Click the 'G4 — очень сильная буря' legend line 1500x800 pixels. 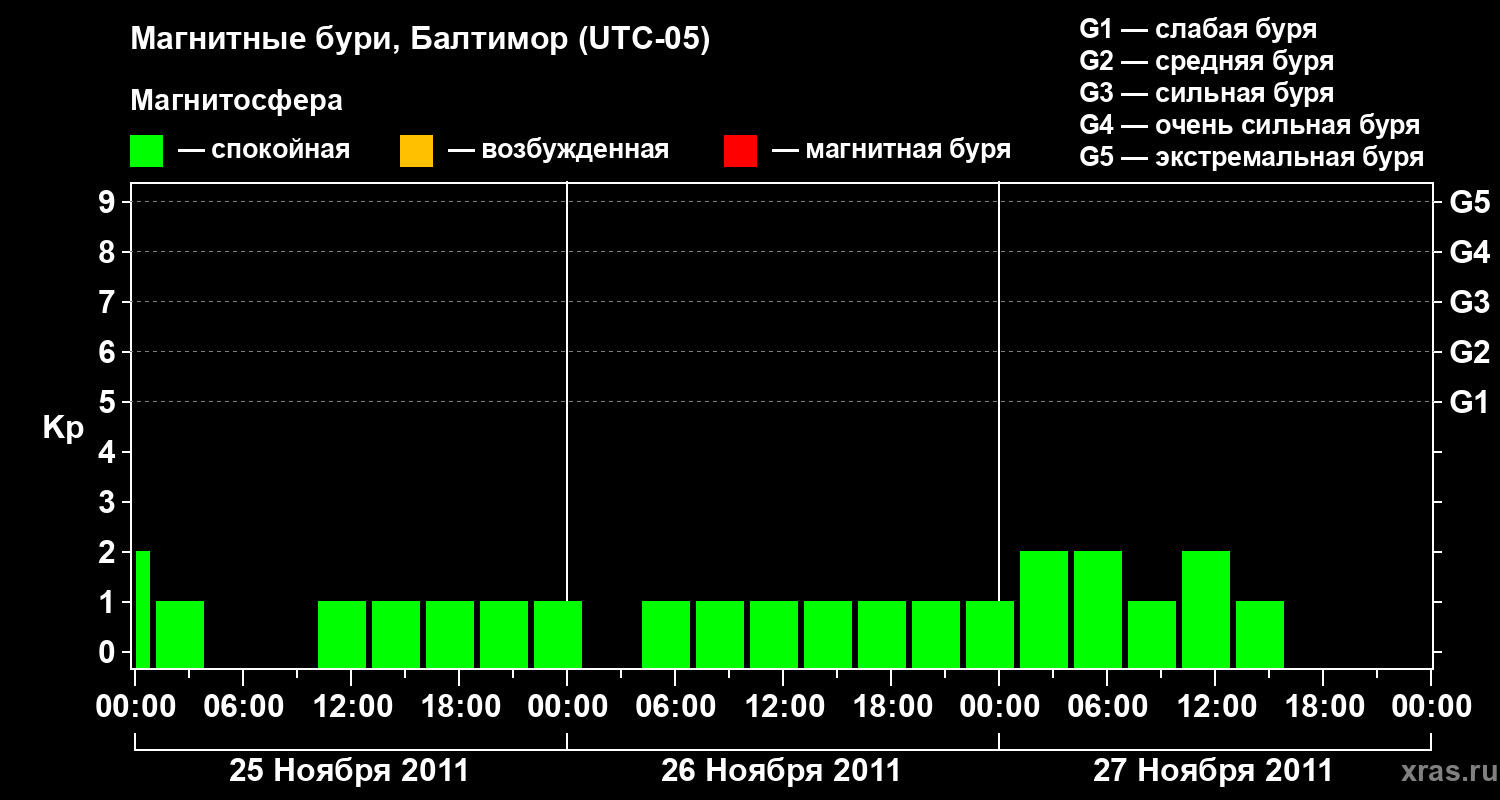point(1250,125)
